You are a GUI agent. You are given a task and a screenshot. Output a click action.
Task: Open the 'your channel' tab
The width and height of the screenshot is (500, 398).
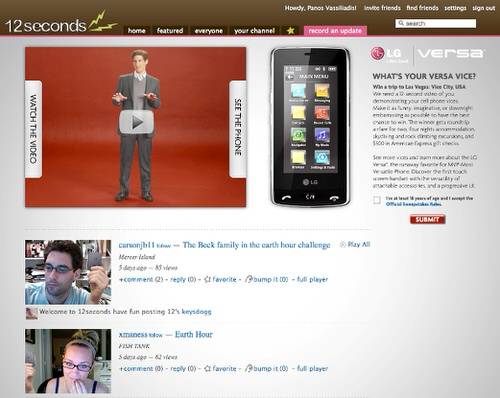click(254, 31)
